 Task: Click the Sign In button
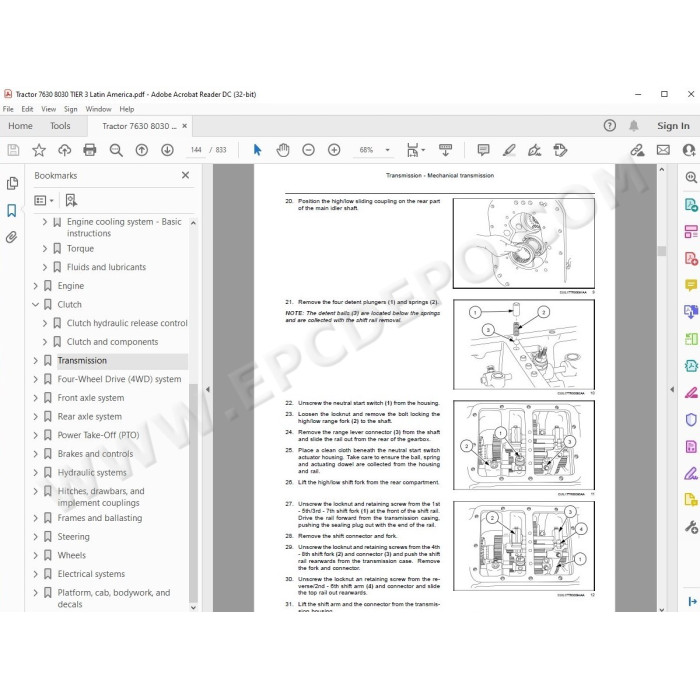pos(673,126)
